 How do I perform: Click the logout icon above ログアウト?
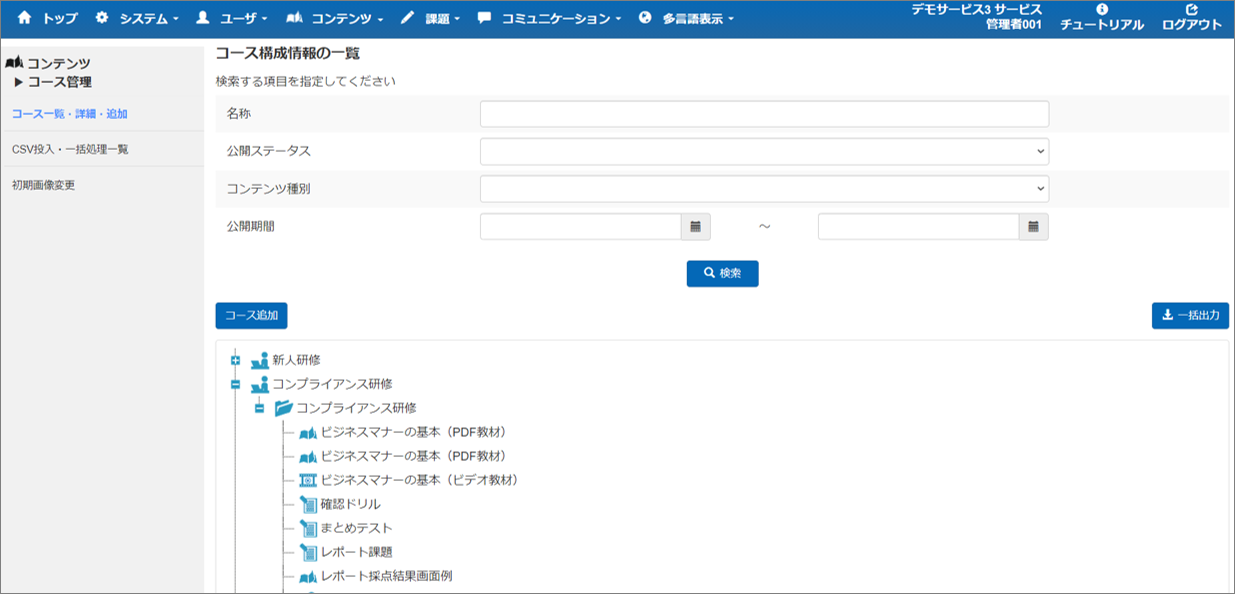[1194, 10]
